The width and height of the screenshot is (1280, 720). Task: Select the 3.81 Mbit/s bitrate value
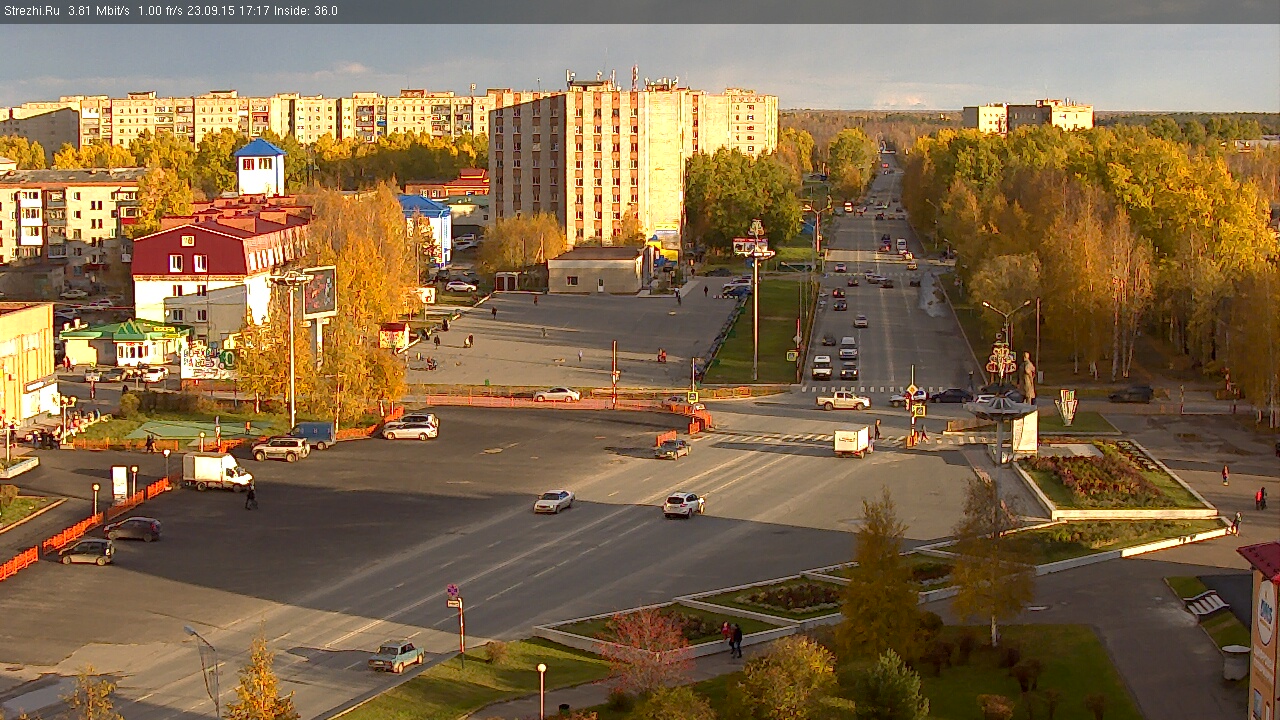pos(99,11)
